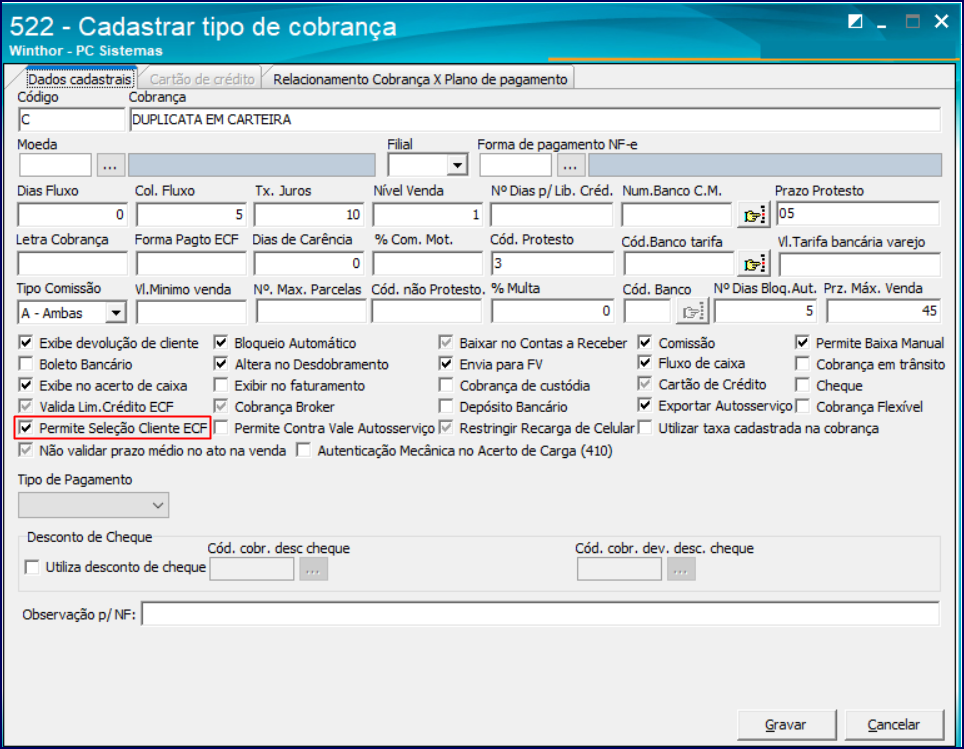Expand the Tipo Comissão dropdown
The height and width of the screenshot is (749, 964).
click(x=116, y=313)
